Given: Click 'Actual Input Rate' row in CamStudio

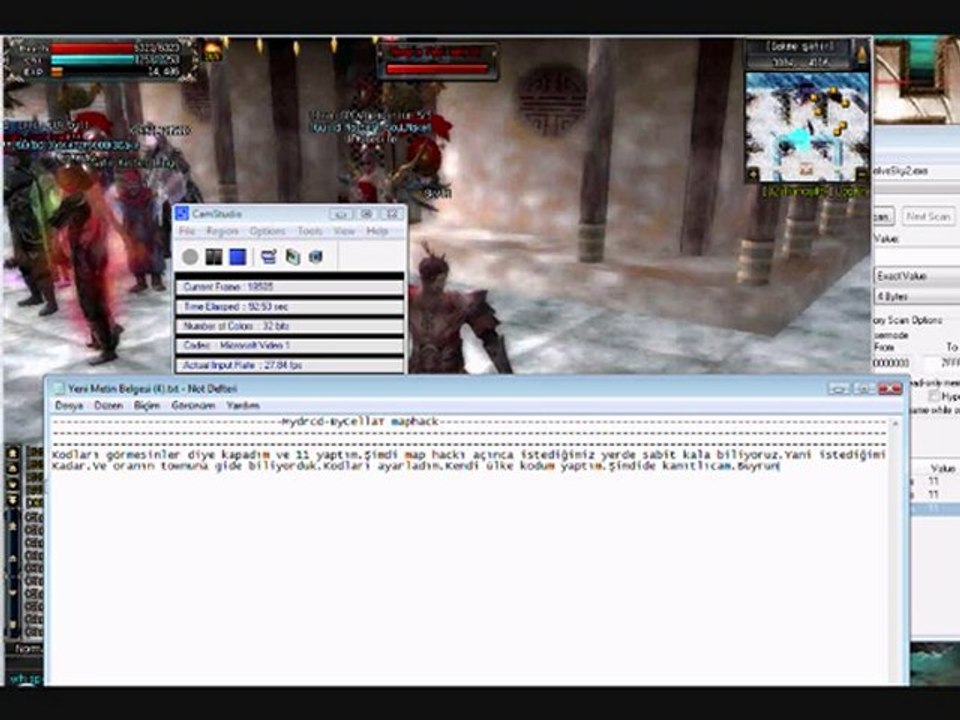Looking at the screenshot, I should (x=290, y=365).
